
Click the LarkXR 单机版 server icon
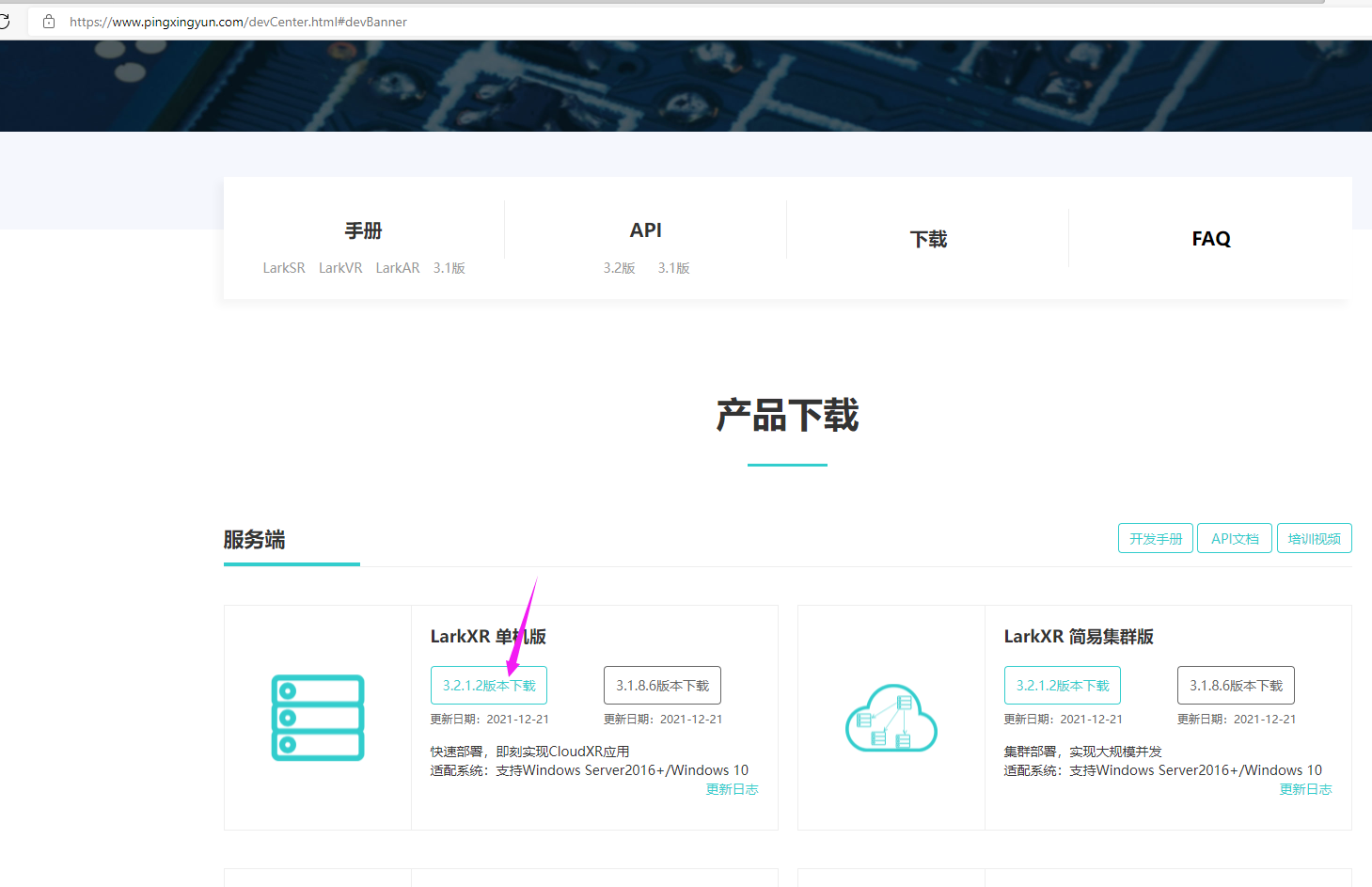pos(318,718)
